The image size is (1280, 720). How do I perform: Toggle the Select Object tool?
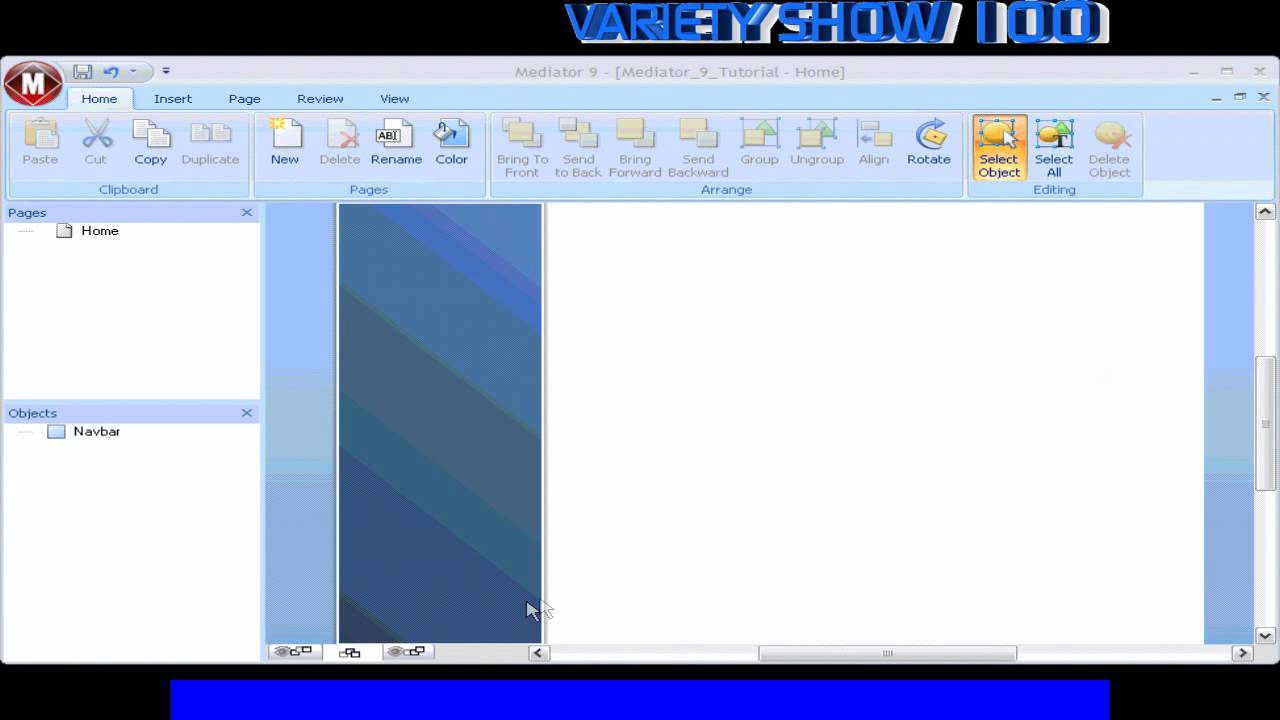[x=999, y=149]
